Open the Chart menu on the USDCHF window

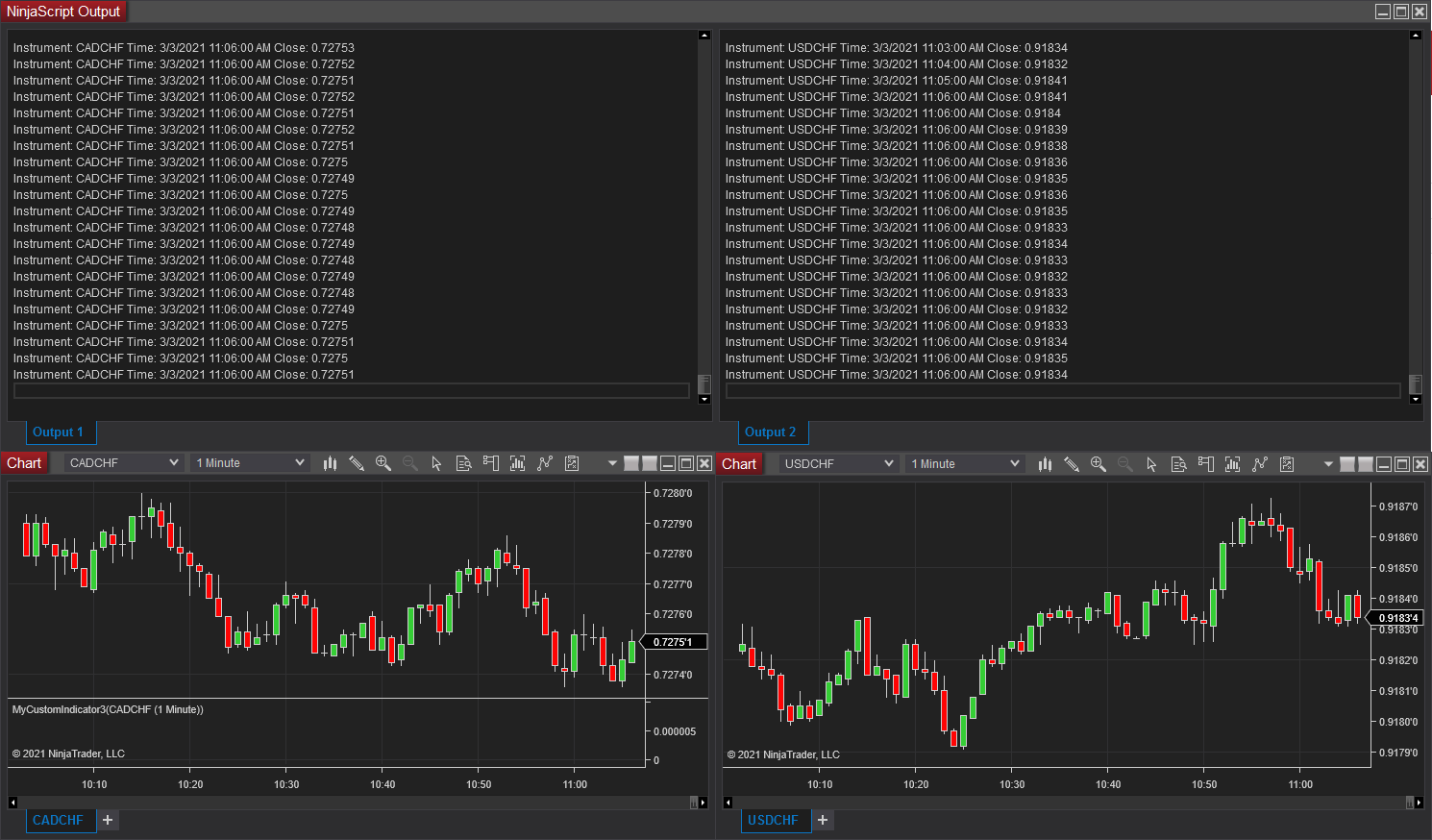pos(739,464)
